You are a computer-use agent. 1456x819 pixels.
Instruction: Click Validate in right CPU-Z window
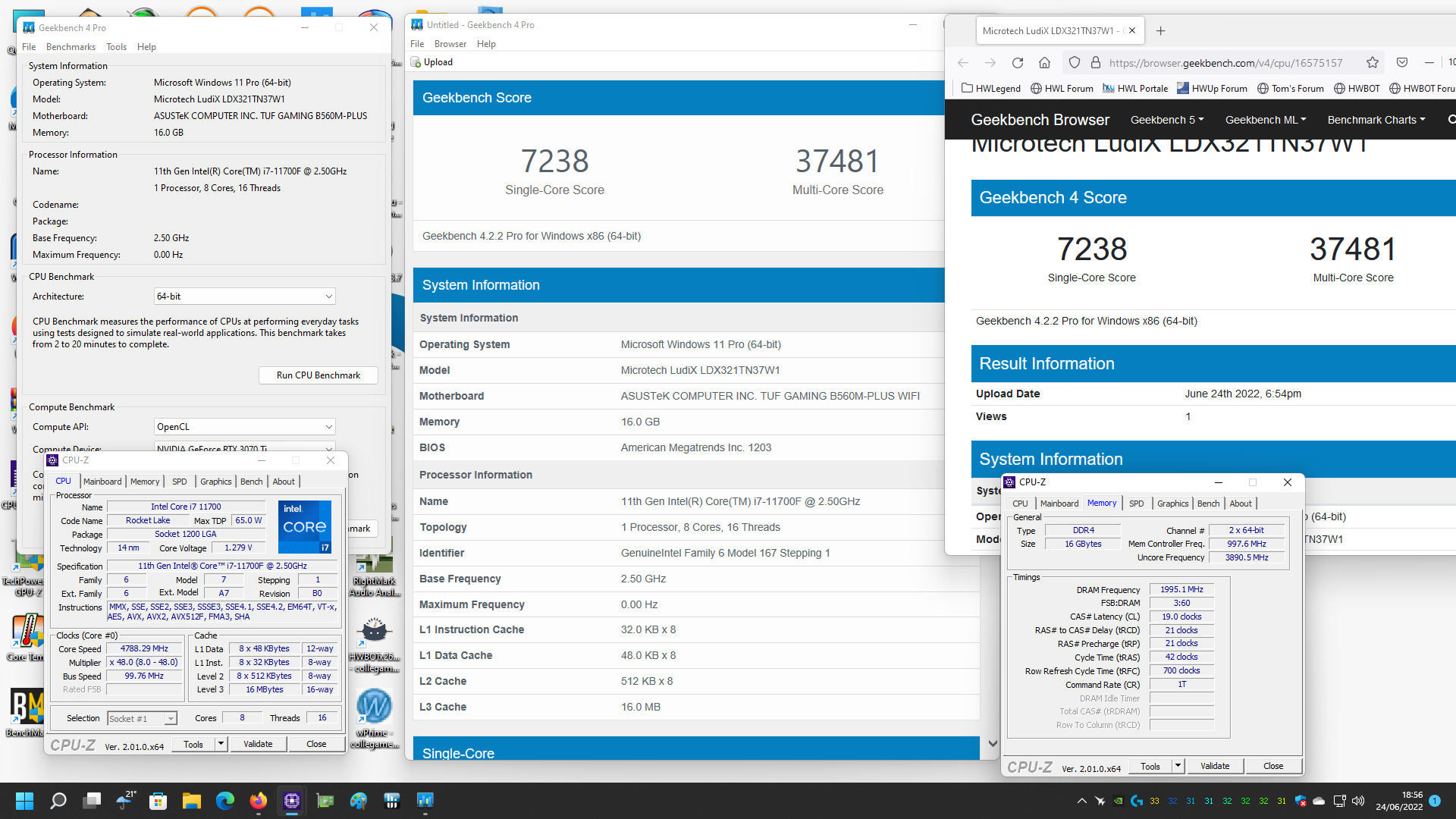(1215, 767)
